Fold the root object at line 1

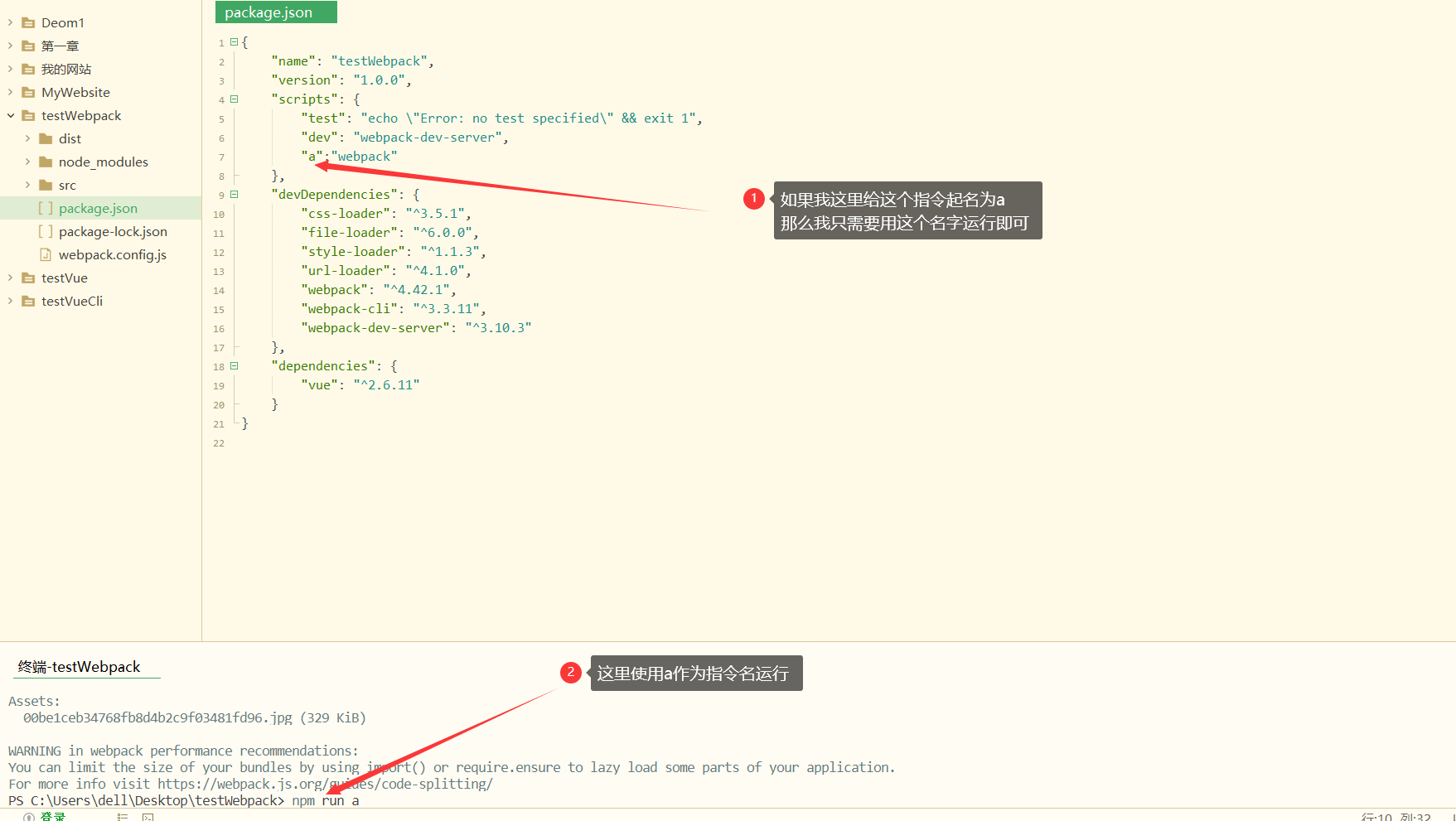point(234,41)
